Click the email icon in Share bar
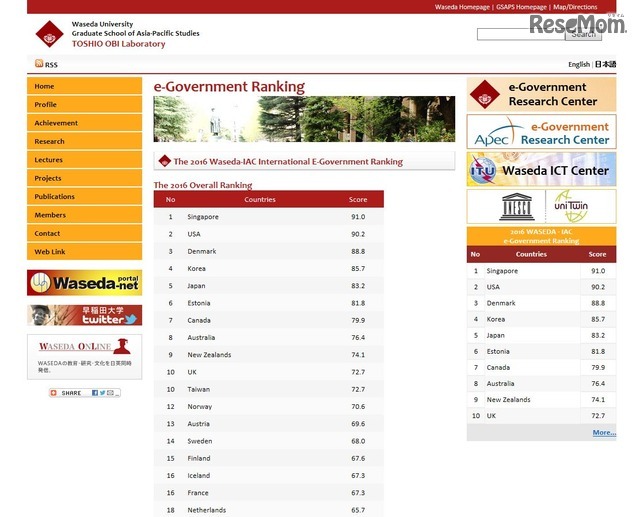 (110, 393)
